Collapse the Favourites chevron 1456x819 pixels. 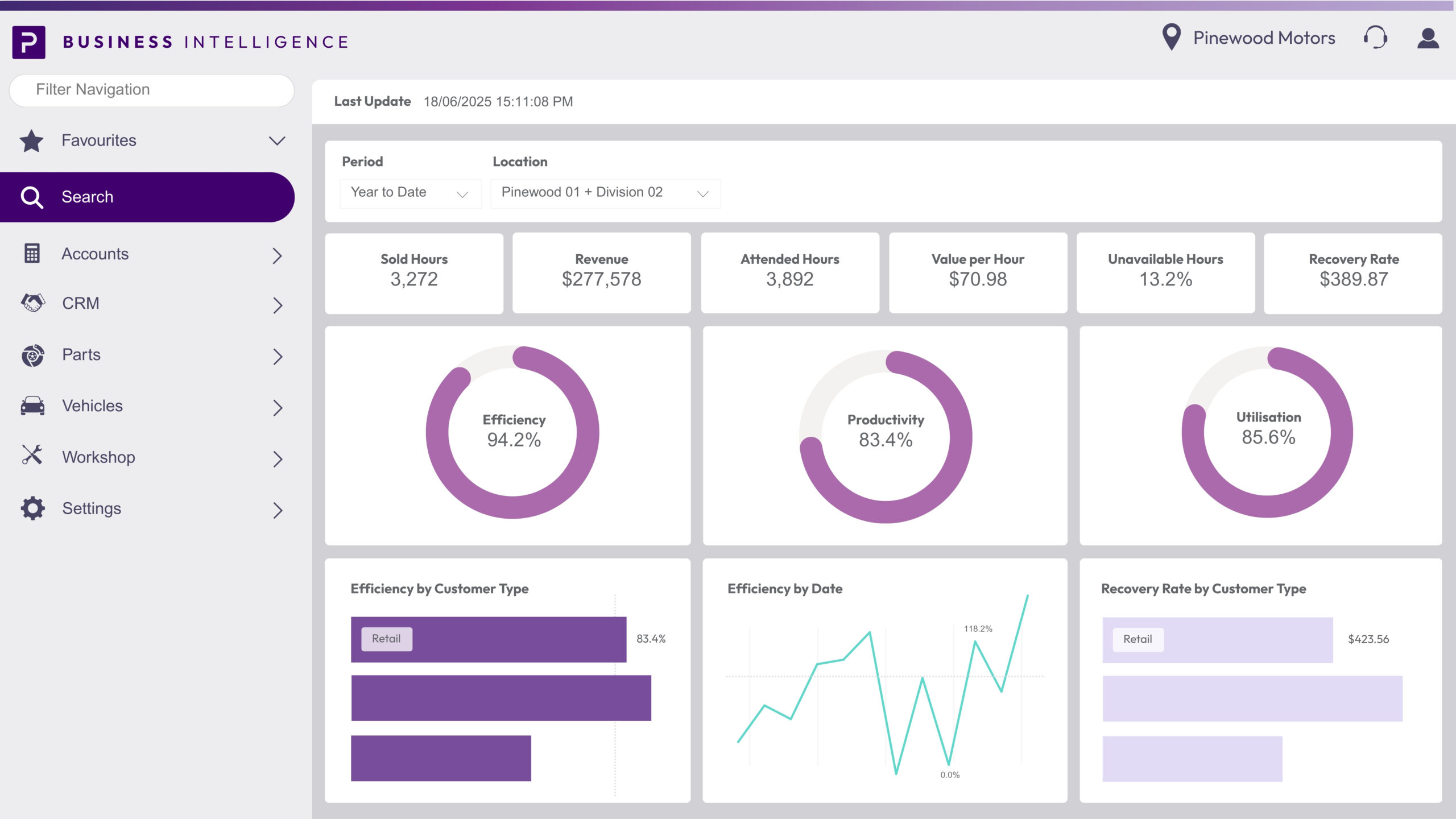277,140
